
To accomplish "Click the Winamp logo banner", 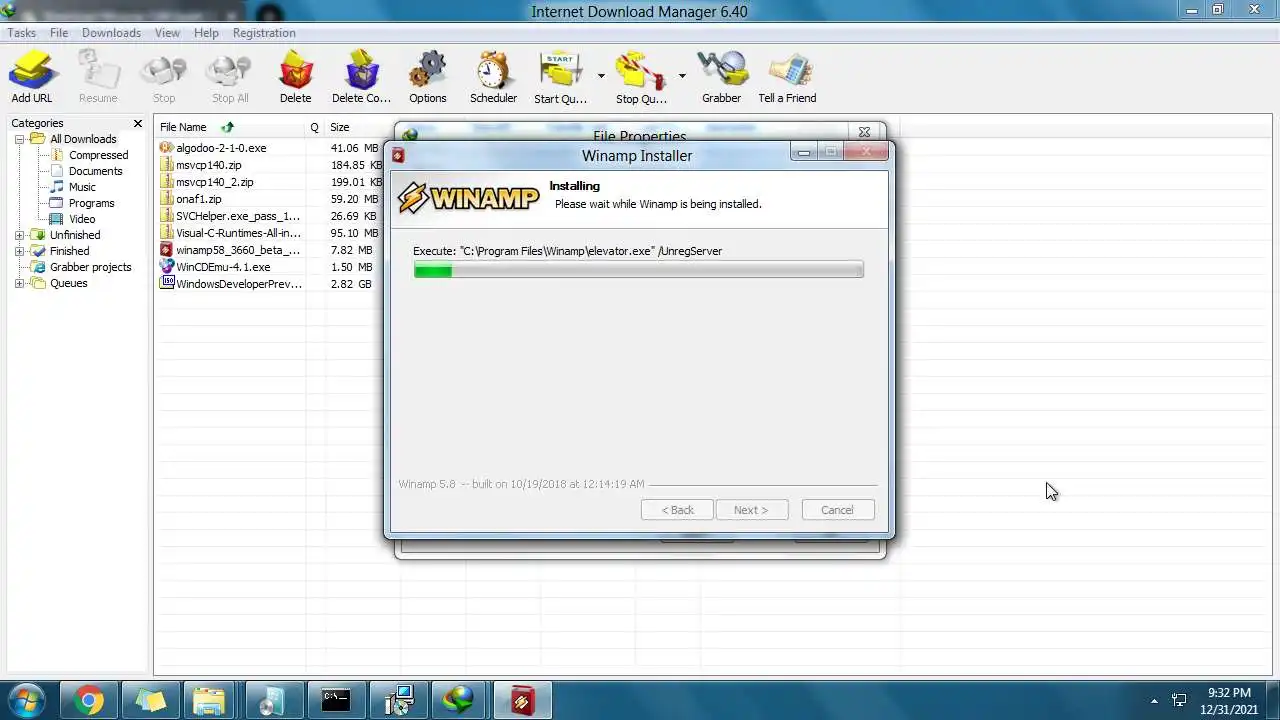I will click(x=469, y=197).
